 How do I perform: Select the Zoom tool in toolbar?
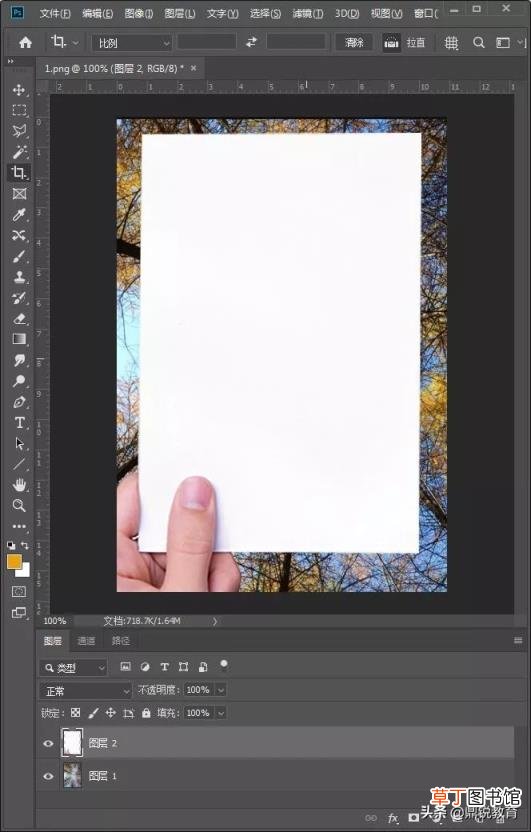tap(19, 505)
